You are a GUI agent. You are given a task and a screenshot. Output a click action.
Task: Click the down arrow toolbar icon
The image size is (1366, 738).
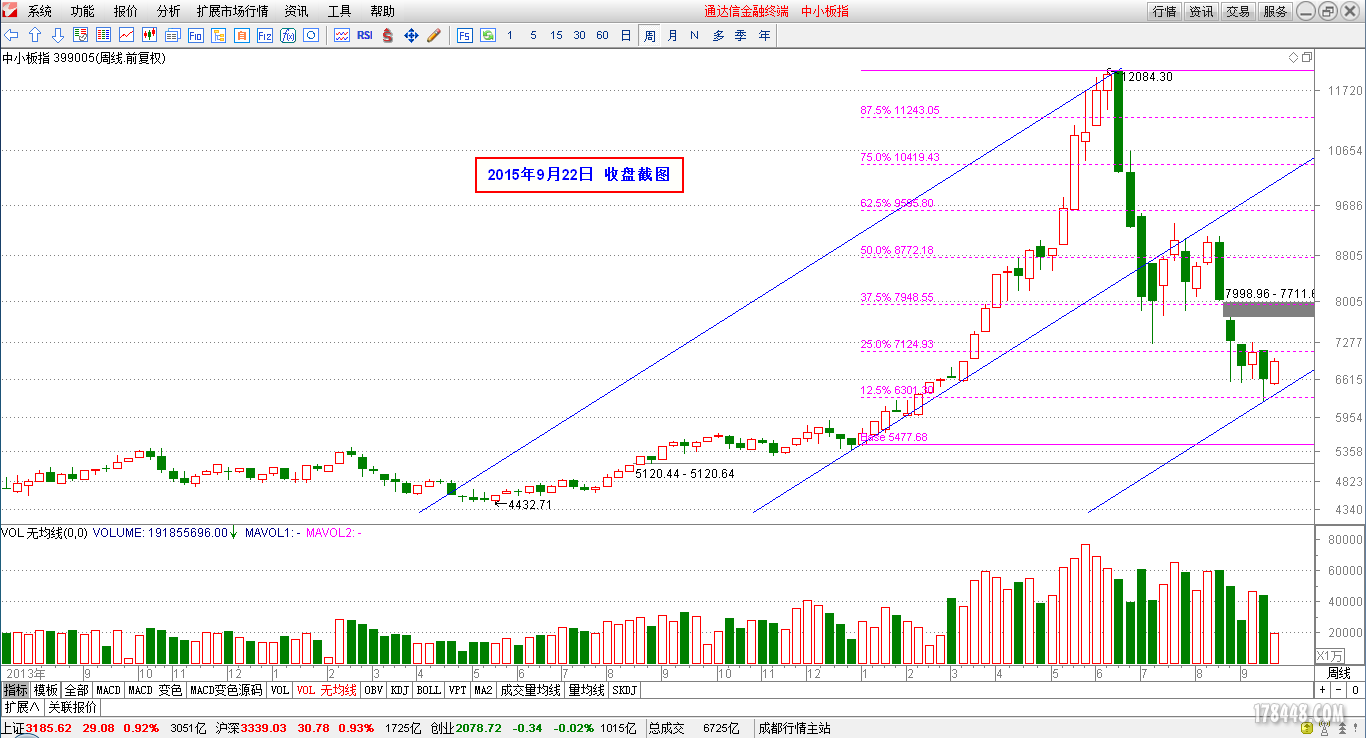coord(58,35)
